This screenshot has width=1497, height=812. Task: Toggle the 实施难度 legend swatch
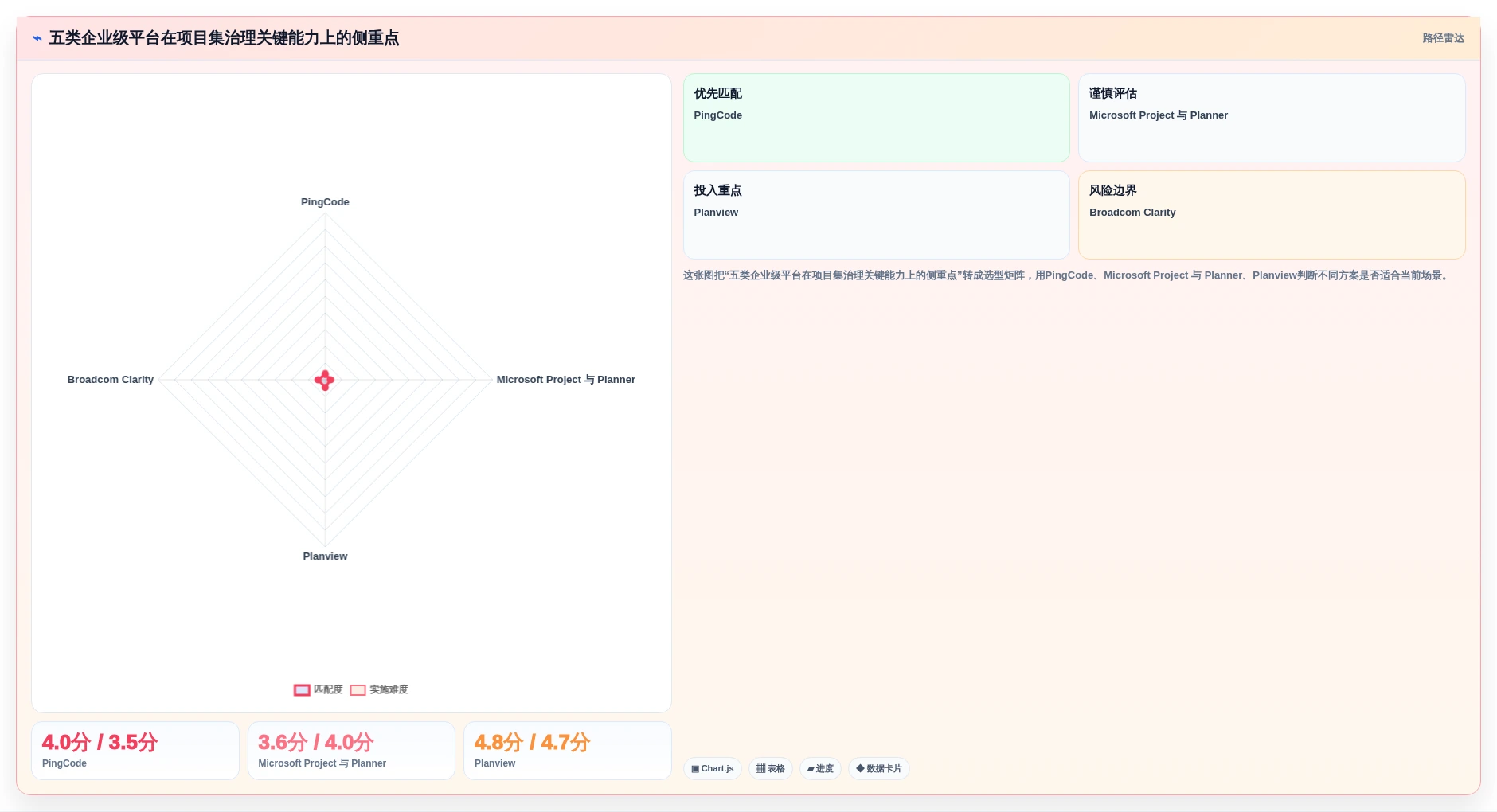358,690
